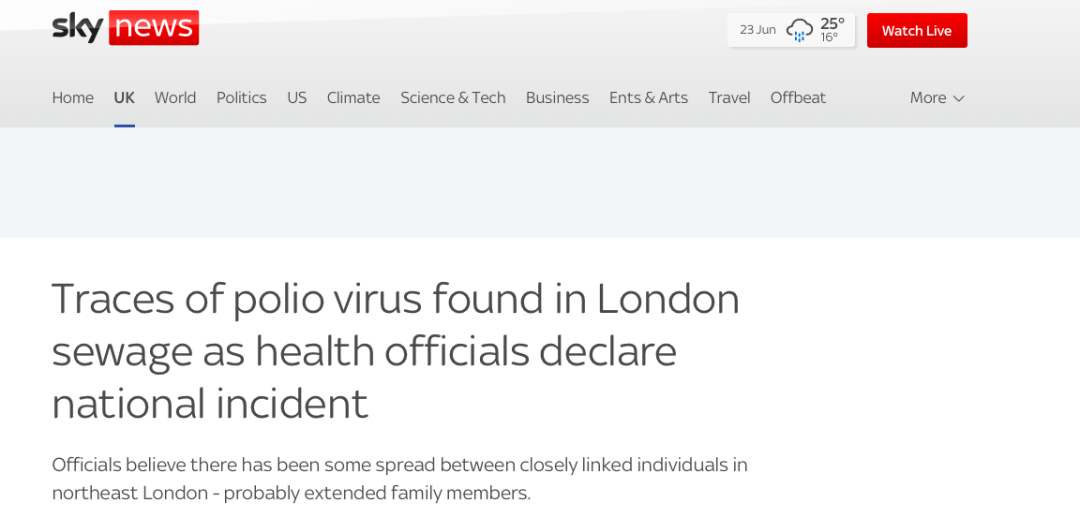Viewport: 1080px width, 518px height.
Task: Expand the More navigation dropdown
Action: [936, 97]
